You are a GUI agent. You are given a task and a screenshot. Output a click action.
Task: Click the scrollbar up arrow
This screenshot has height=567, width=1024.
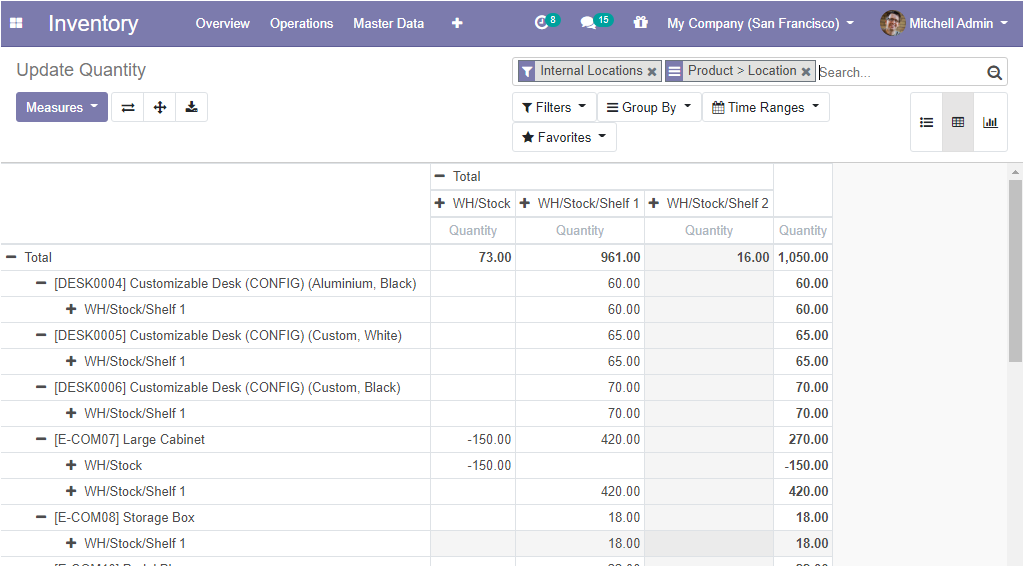(1015, 172)
